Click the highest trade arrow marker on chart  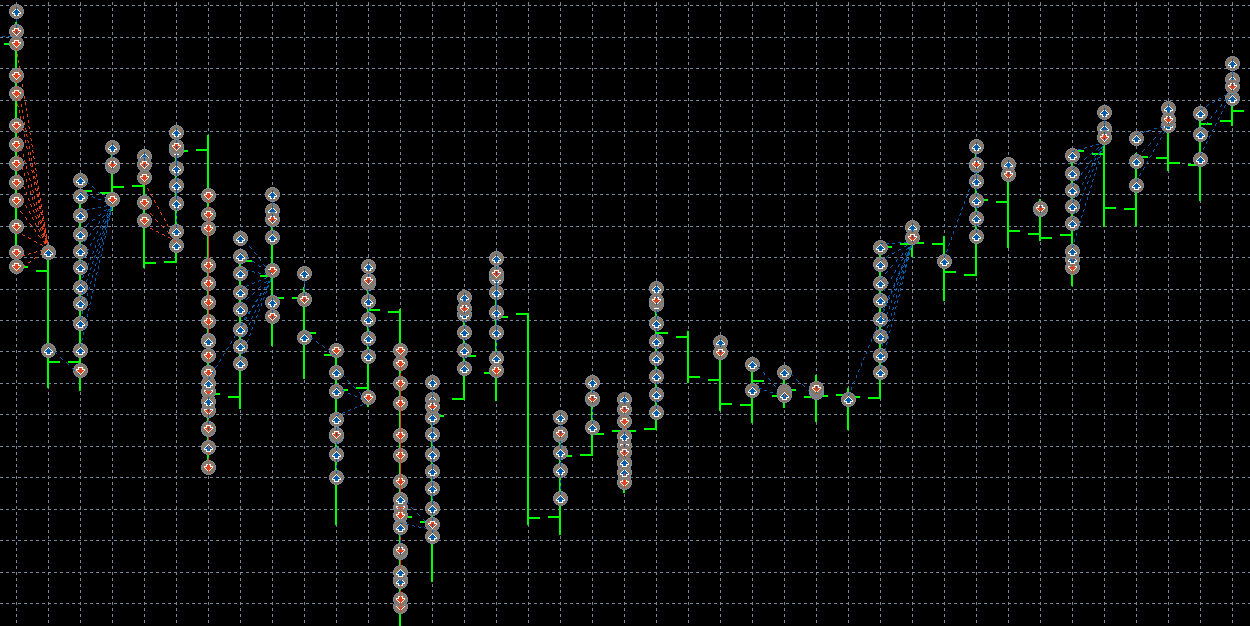16,12
